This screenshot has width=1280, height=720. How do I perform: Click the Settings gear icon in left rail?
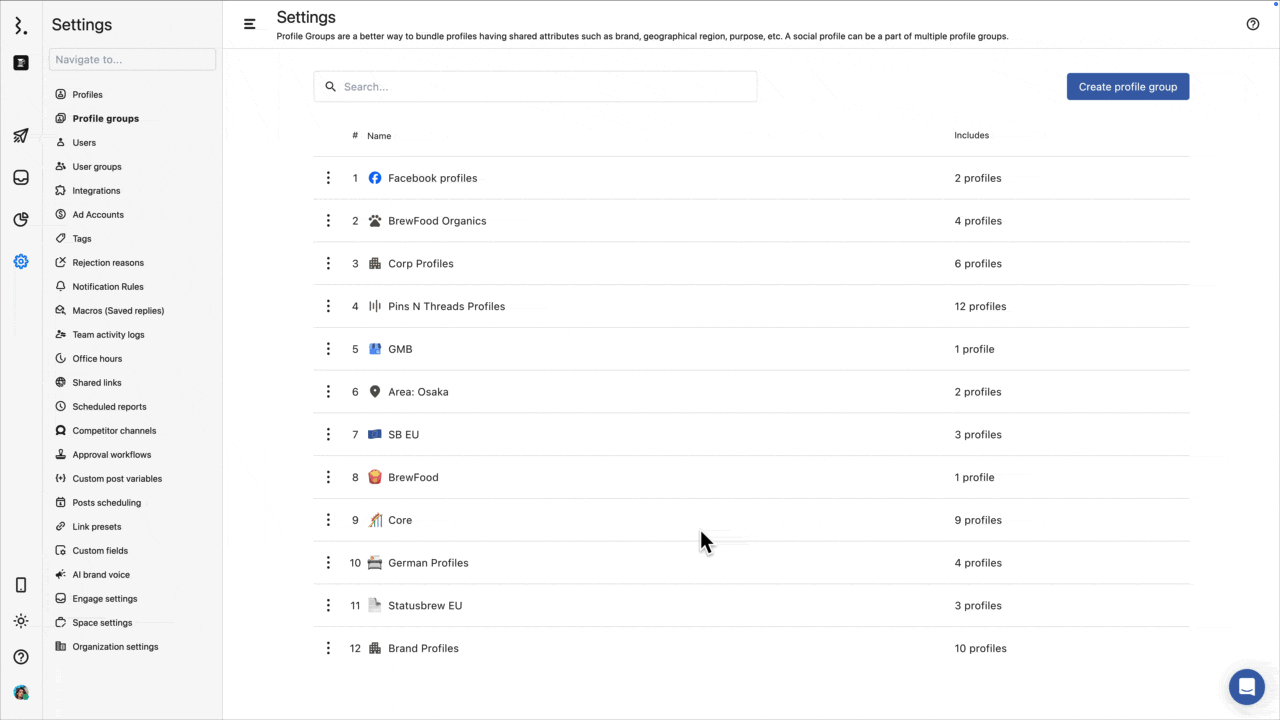21,262
